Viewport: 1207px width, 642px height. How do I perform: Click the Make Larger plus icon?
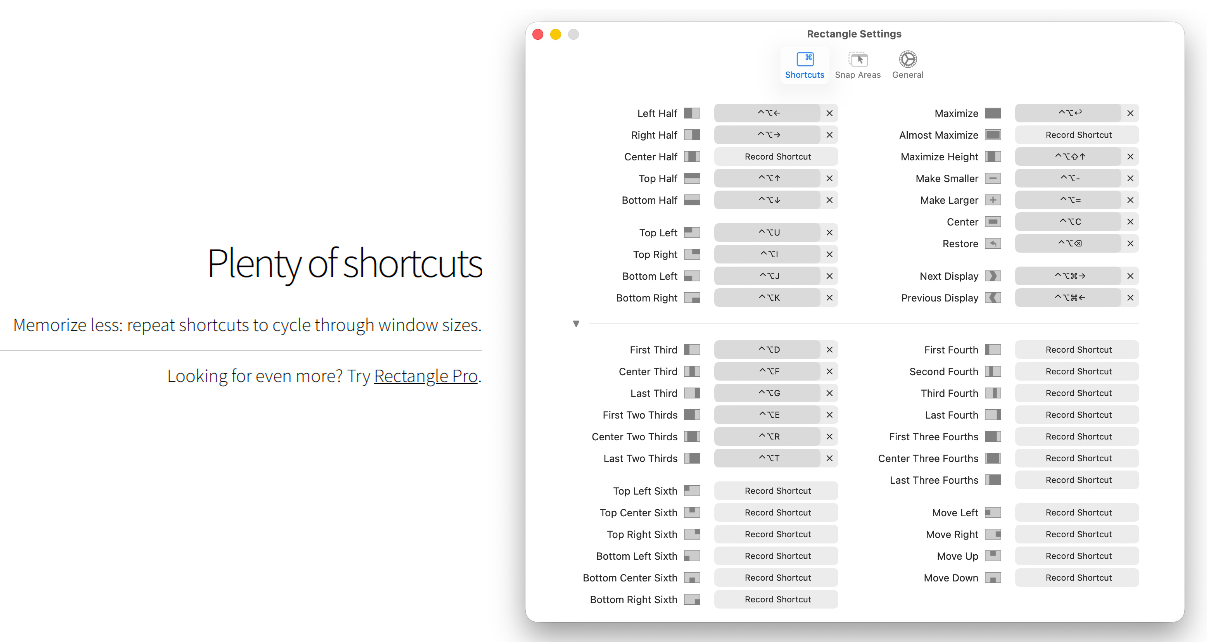992,200
